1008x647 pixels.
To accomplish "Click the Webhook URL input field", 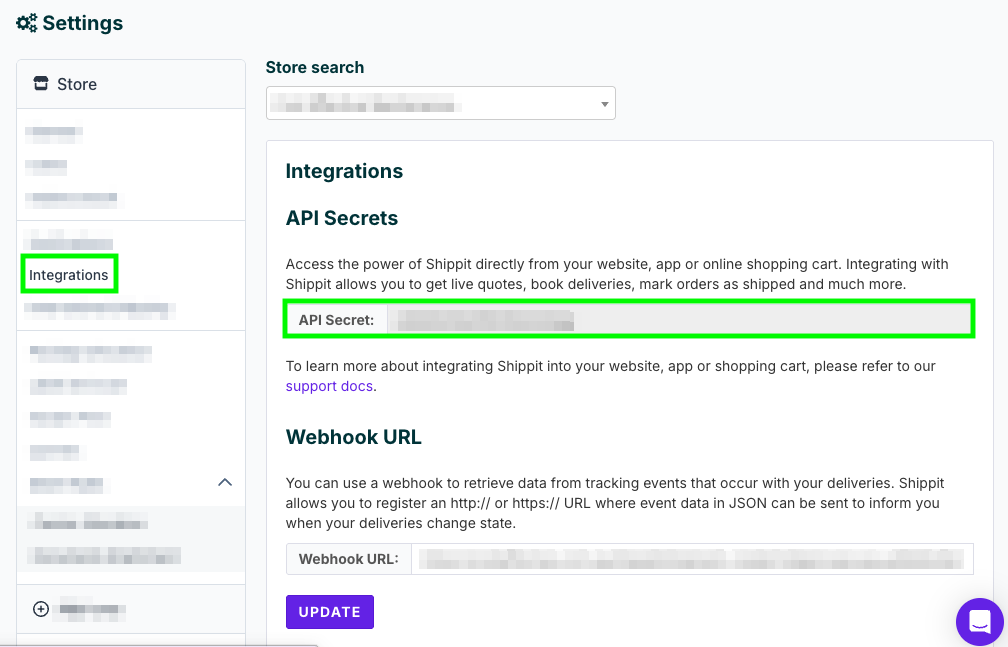I will [x=692, y=559].
